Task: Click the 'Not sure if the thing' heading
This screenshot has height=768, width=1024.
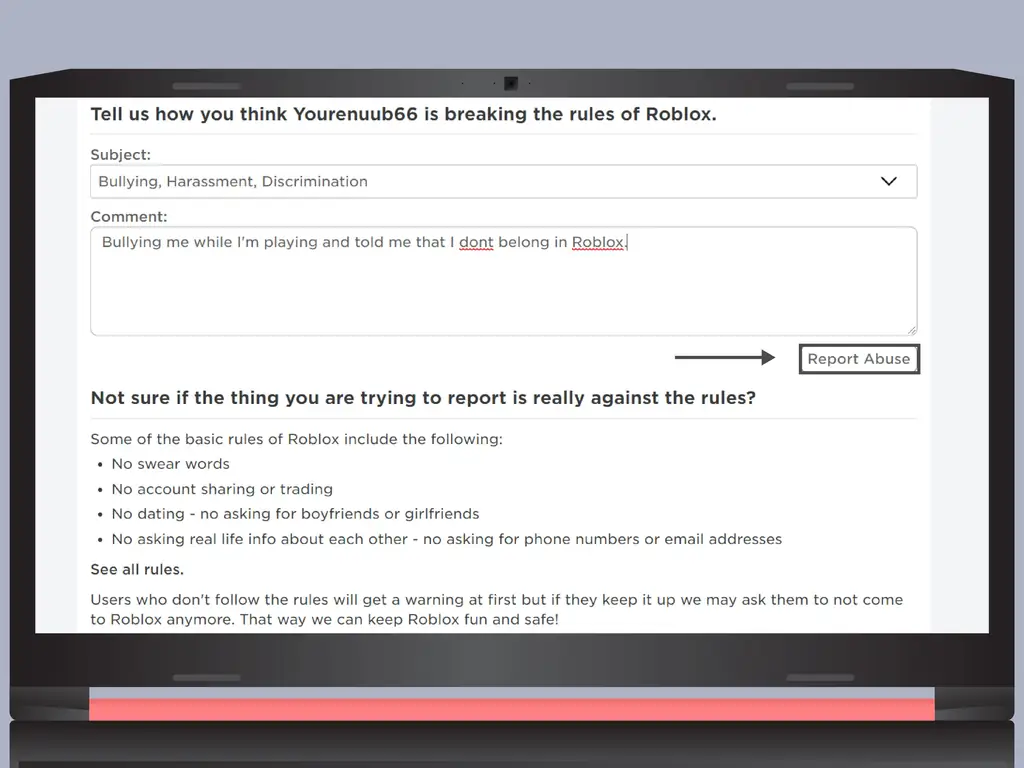Action: [423, 398]
